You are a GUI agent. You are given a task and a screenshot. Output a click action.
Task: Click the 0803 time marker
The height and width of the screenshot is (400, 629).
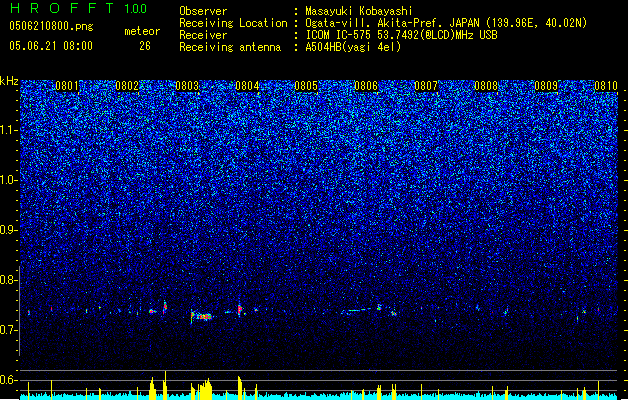pos(187,86)
